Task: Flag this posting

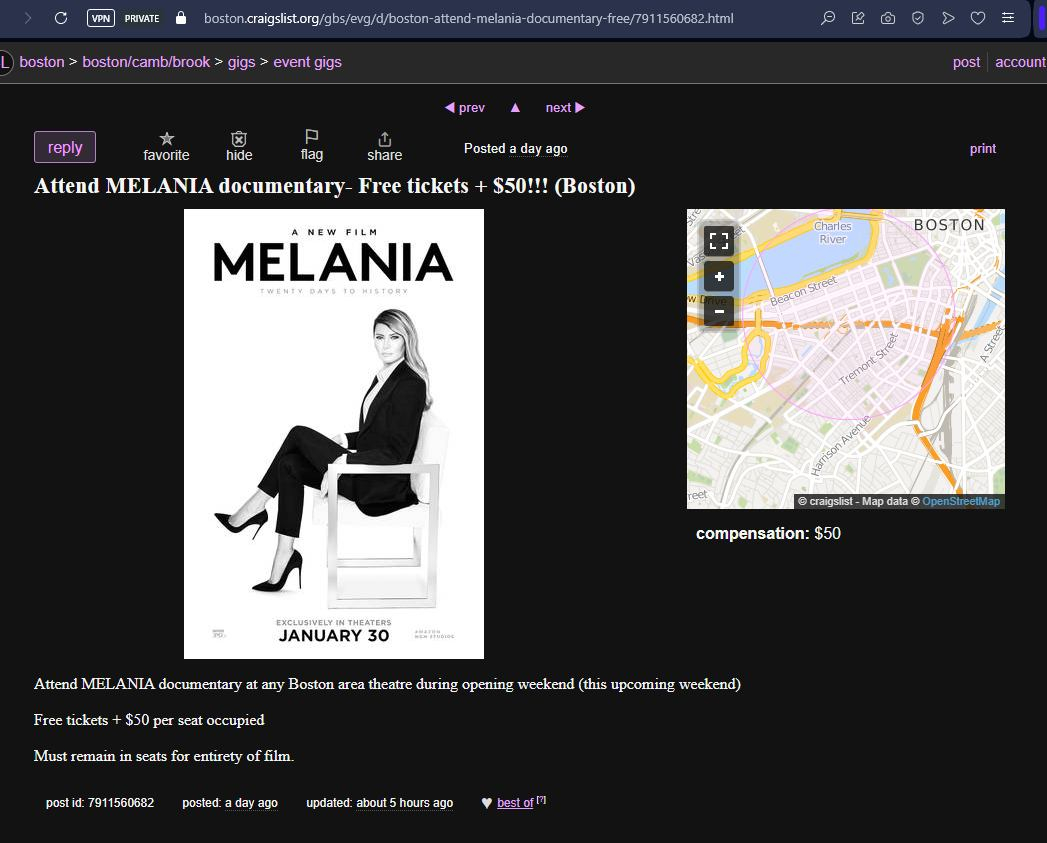Action: pyautogui.click(x=311, y=137)
